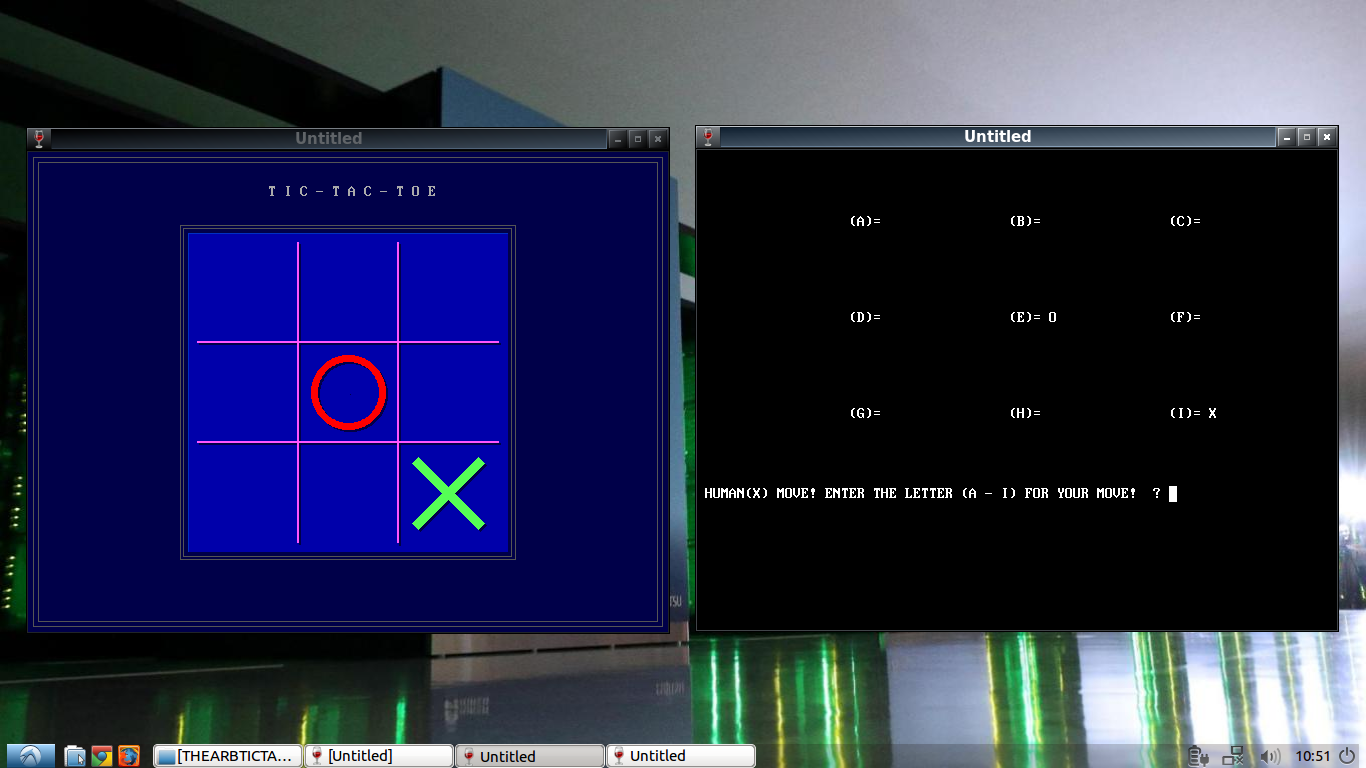The image size is (1366, 768).
Task: Click the (H)= label in console
Action: pyautogui.click(x=1025, y=413)
